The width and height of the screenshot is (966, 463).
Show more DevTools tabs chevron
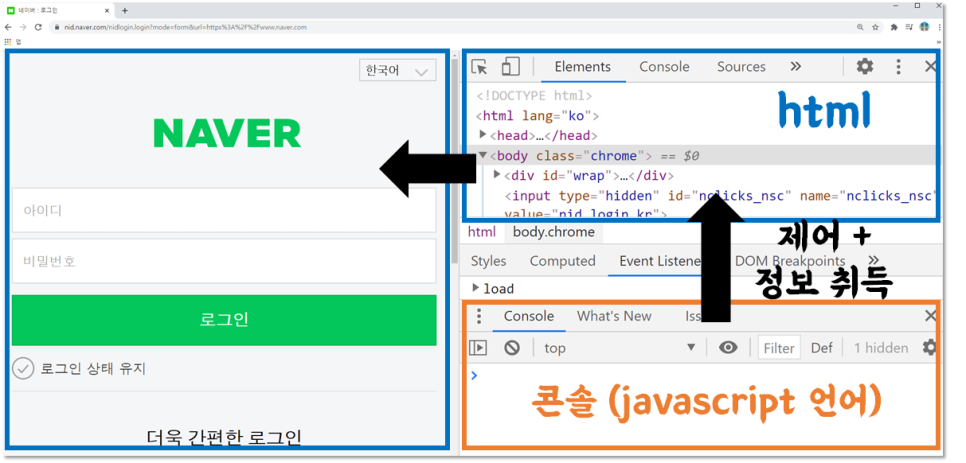(x=796, y=67)
